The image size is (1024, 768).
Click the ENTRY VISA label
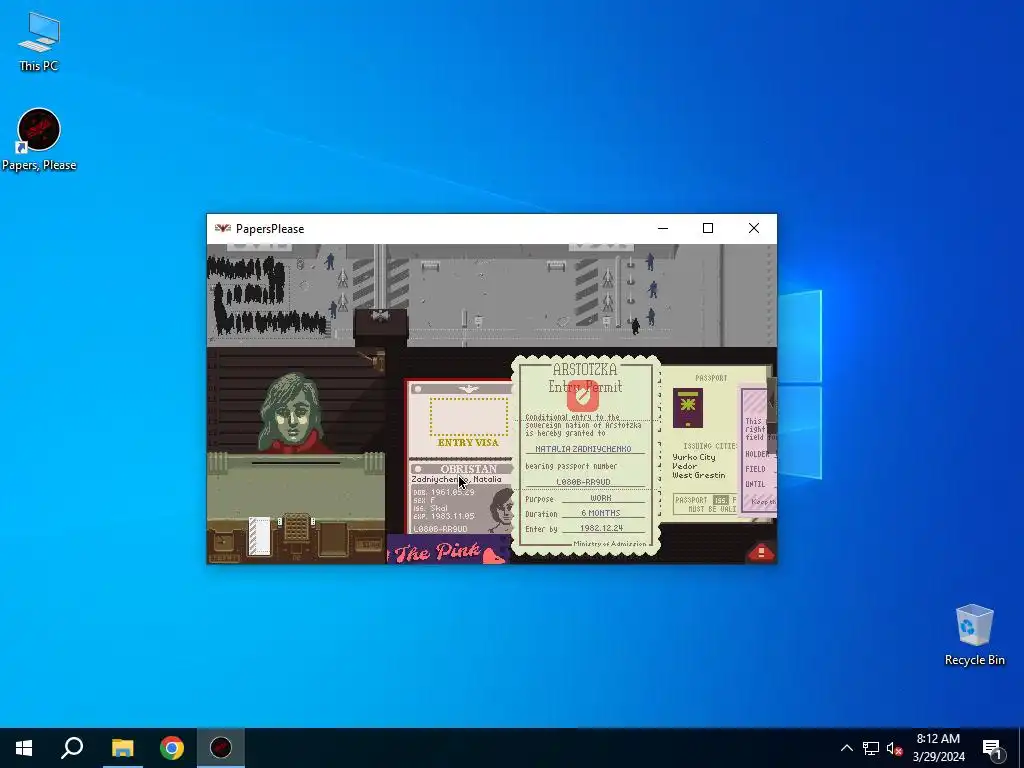pyautogui.click(x=468, y=443)
